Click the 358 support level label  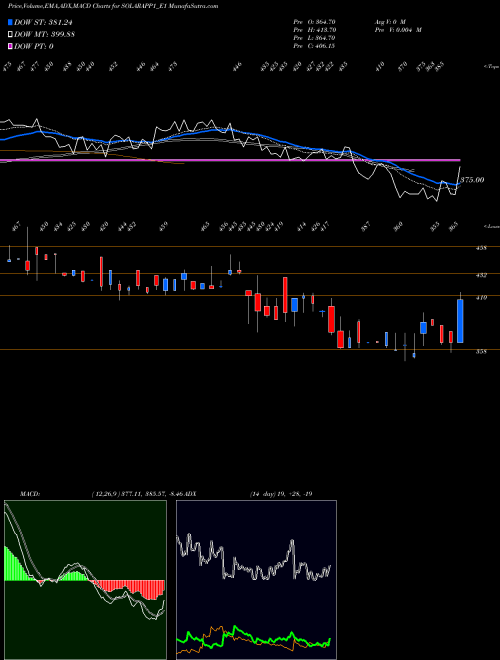(481, 351)
